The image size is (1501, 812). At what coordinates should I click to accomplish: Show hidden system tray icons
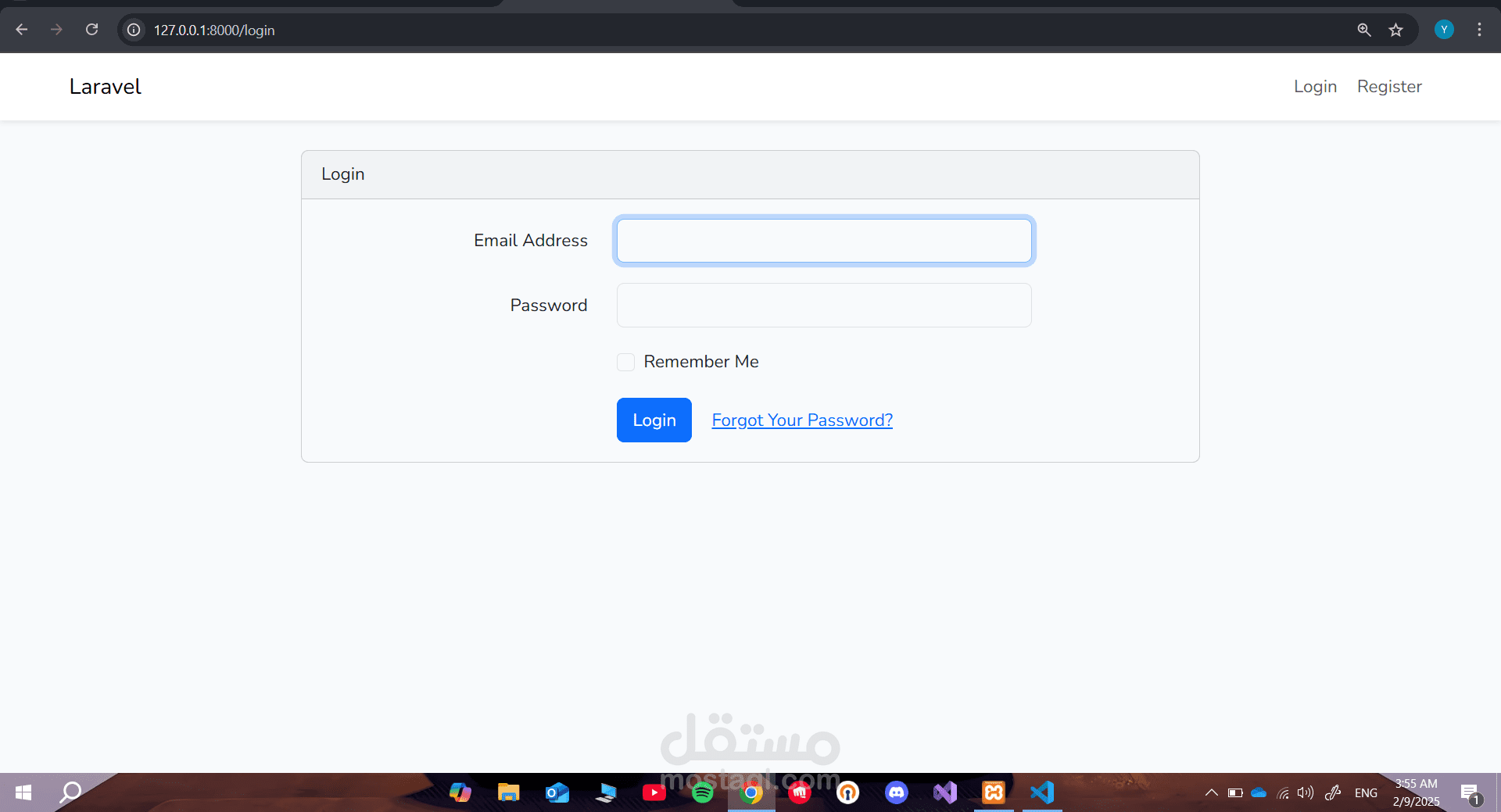pos(1211,792)
